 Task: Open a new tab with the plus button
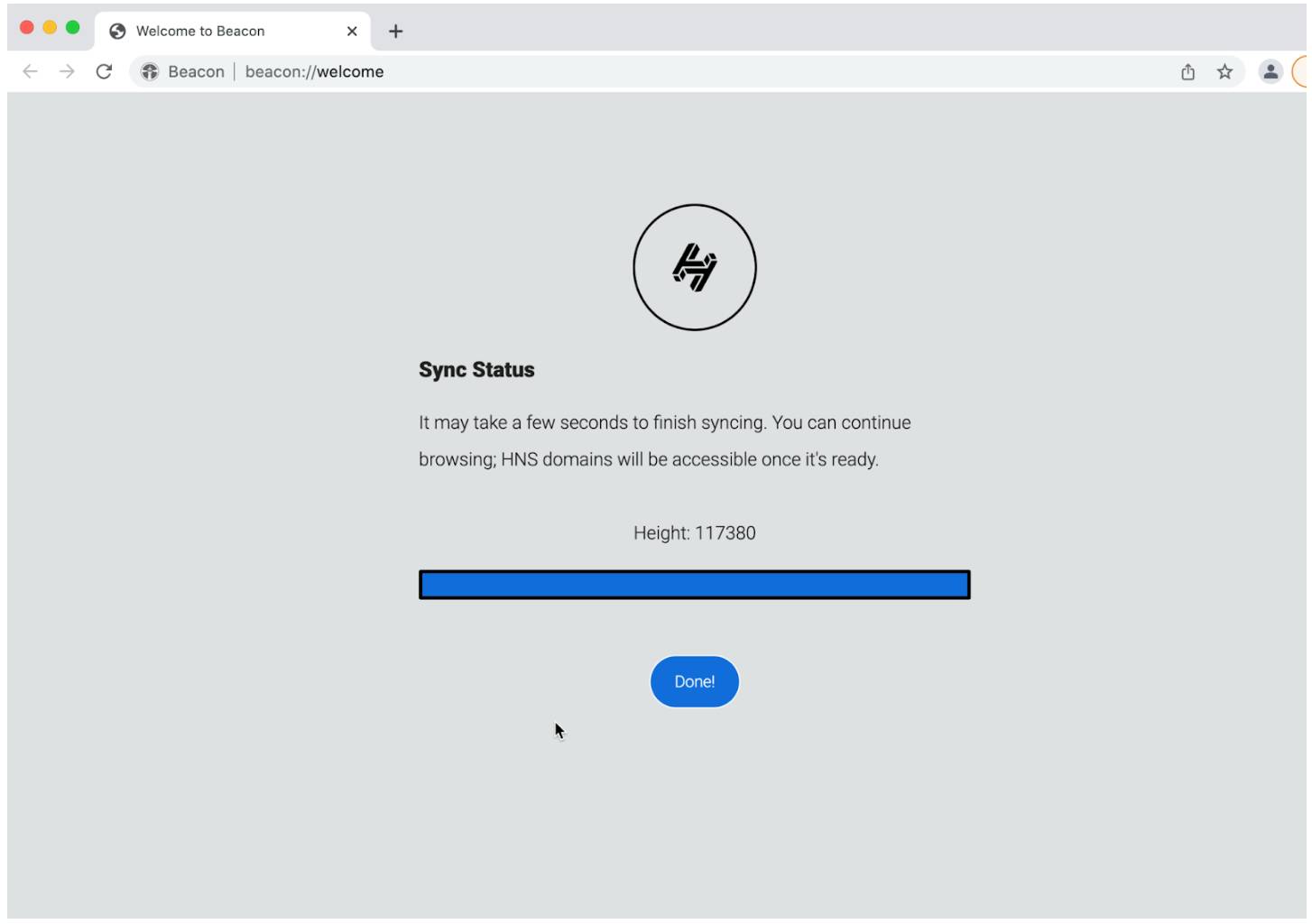pyautogui.click(x=395, y=31)
